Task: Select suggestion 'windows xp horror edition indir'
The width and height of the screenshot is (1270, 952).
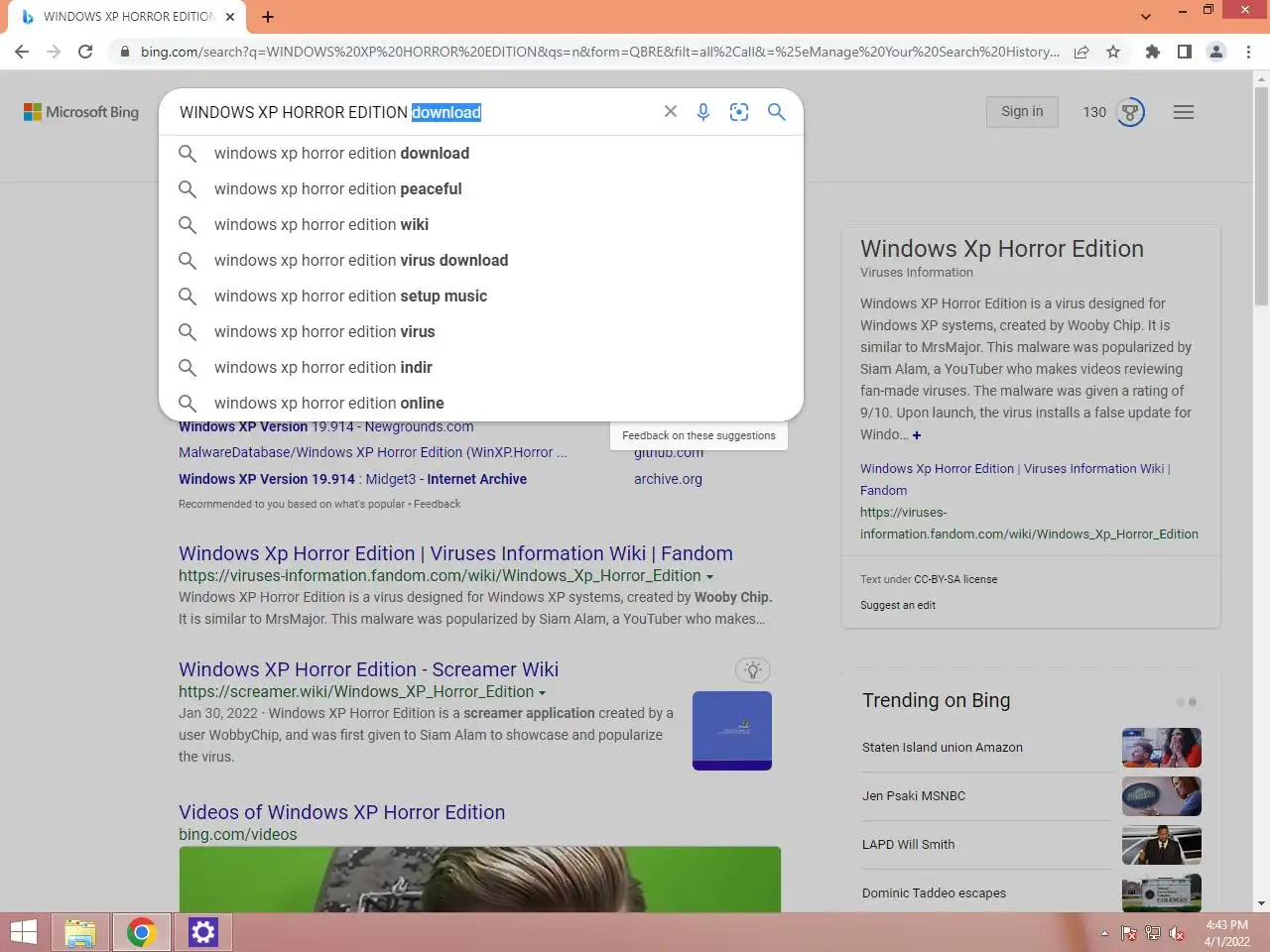Action: coord(481,368)
